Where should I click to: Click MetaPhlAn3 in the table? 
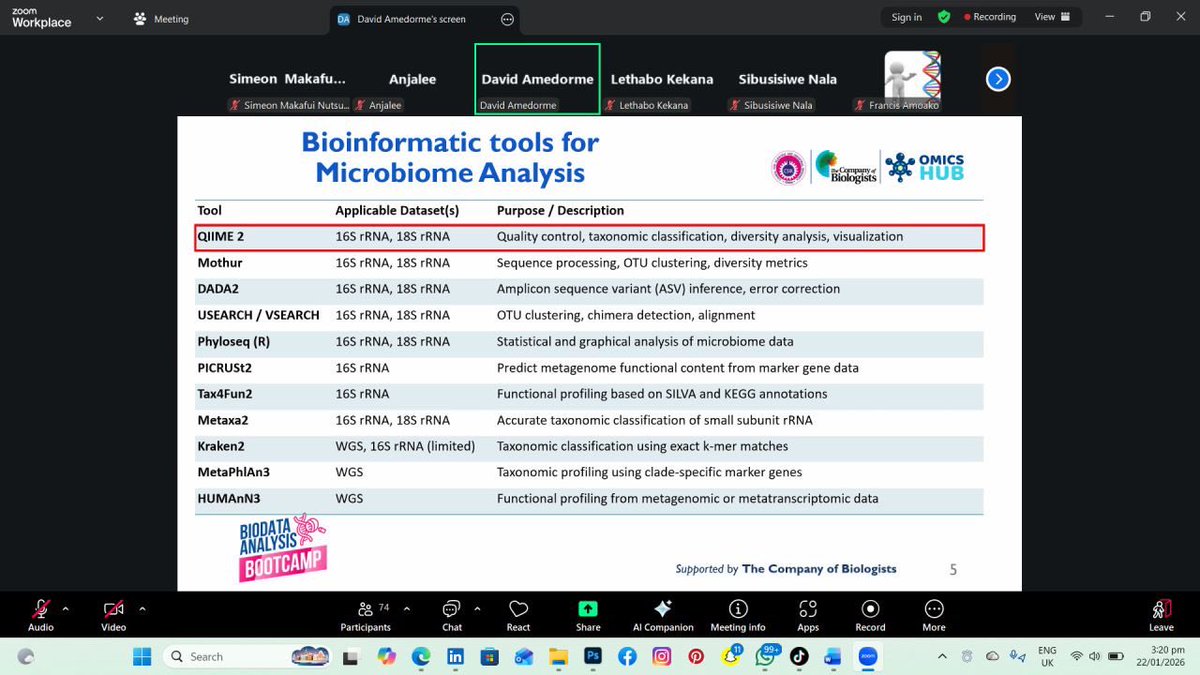pos(234,472)
